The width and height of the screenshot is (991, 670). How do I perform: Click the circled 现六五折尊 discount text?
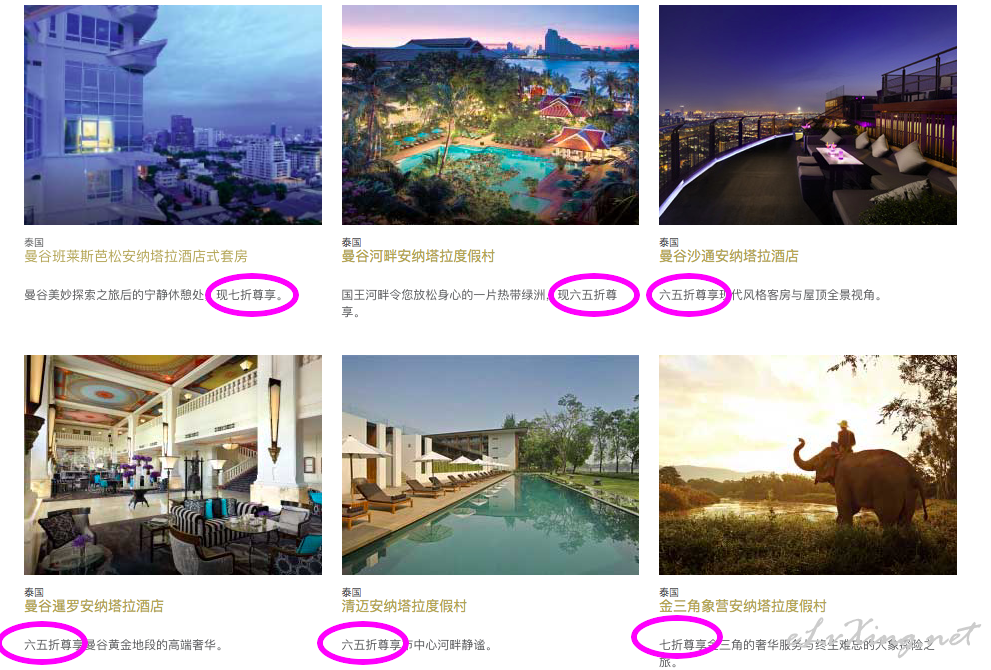click(x=587, y=295)
